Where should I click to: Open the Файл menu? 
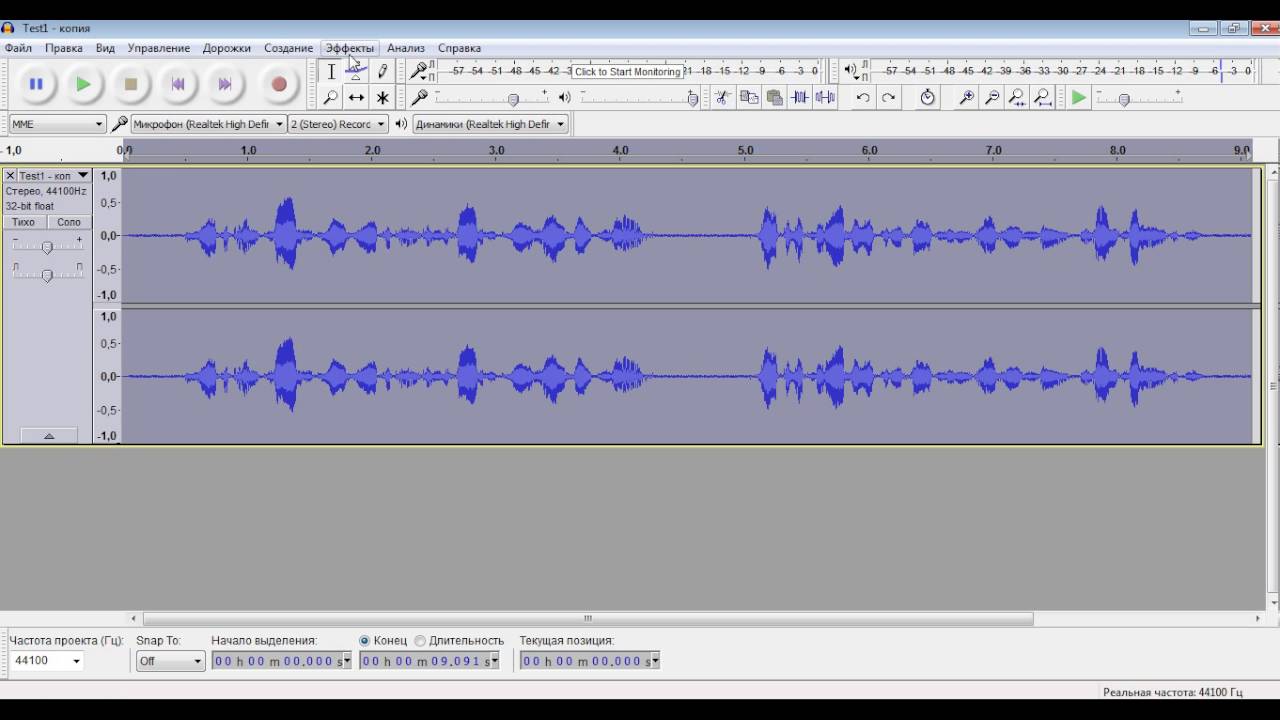click(18, 48)
